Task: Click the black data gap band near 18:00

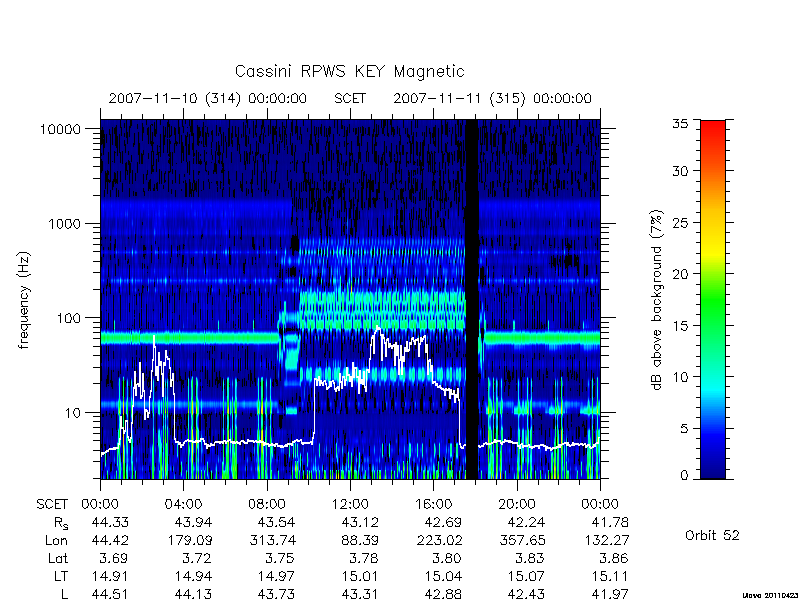Action: pyautogui.click(x=472, y=299)
